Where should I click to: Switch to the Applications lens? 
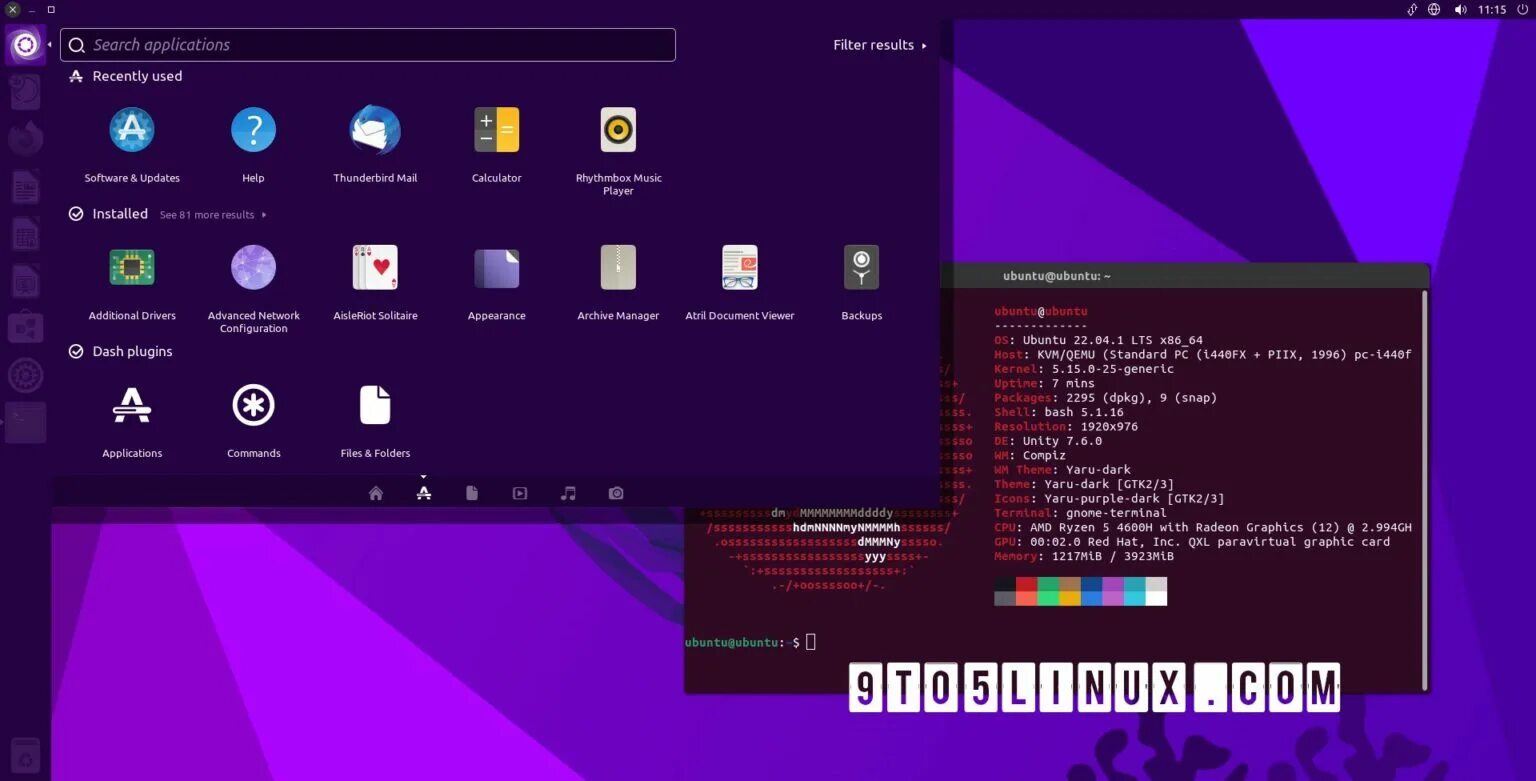coord(424,493)
